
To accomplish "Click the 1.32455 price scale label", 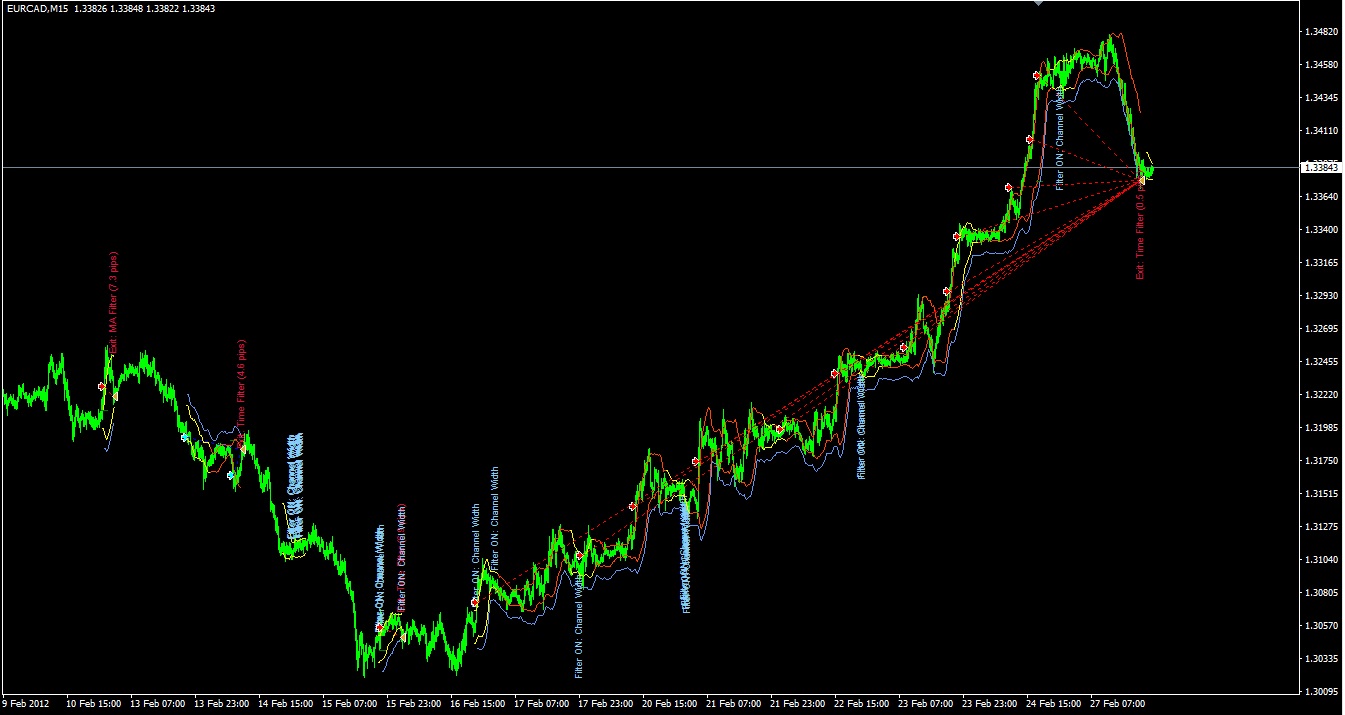I will pos(1322,362).
